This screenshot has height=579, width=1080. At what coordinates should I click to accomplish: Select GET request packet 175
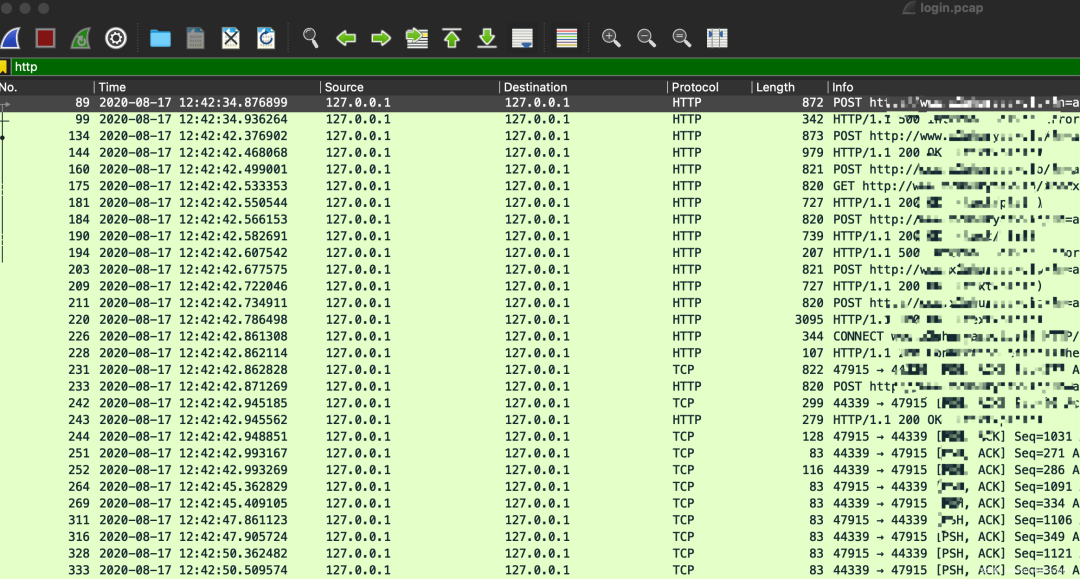(540, 186)
